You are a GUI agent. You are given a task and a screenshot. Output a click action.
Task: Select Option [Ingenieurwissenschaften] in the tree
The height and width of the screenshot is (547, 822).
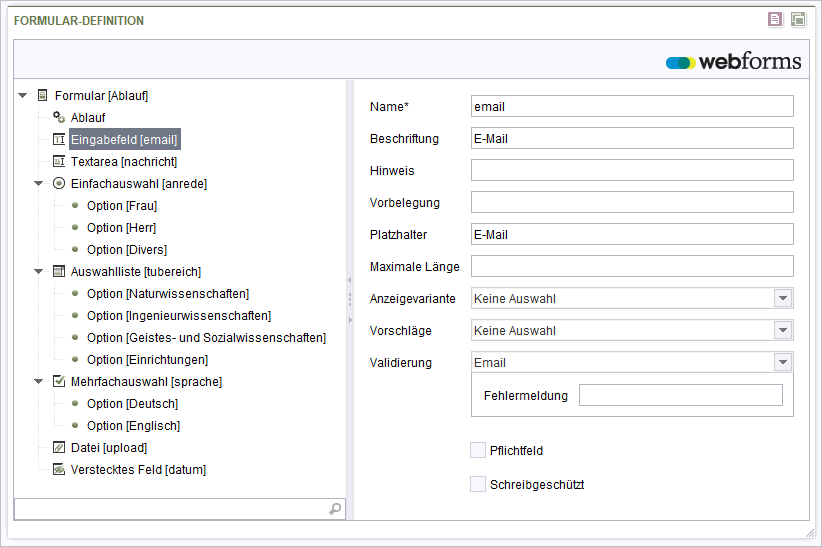(x=179, y=316)
